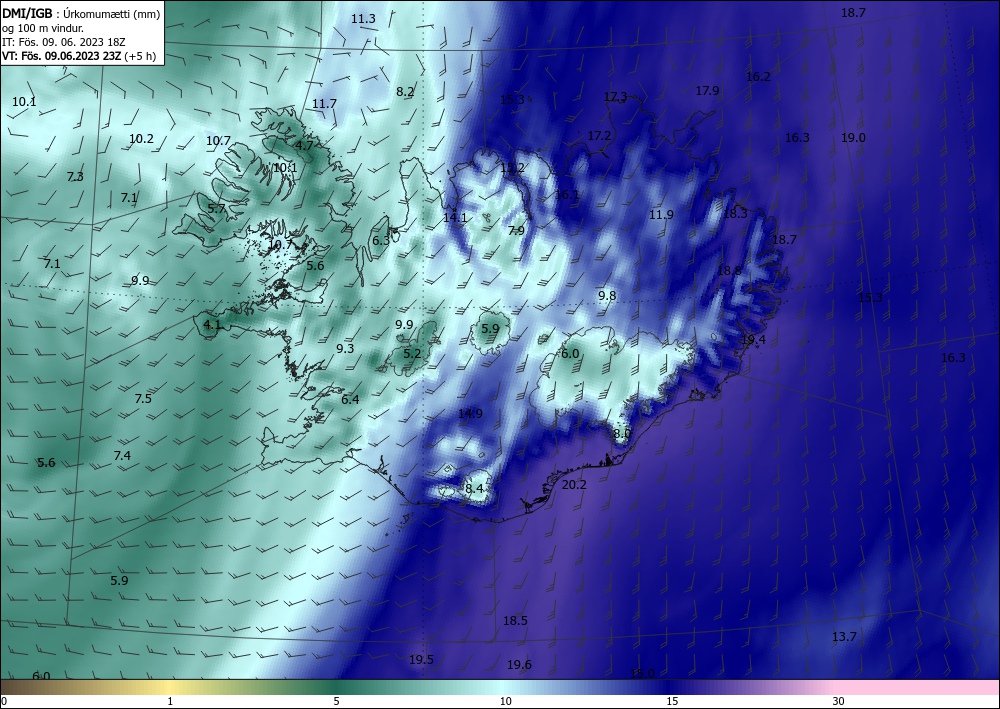Click the map value 18.5

point(515,620)
